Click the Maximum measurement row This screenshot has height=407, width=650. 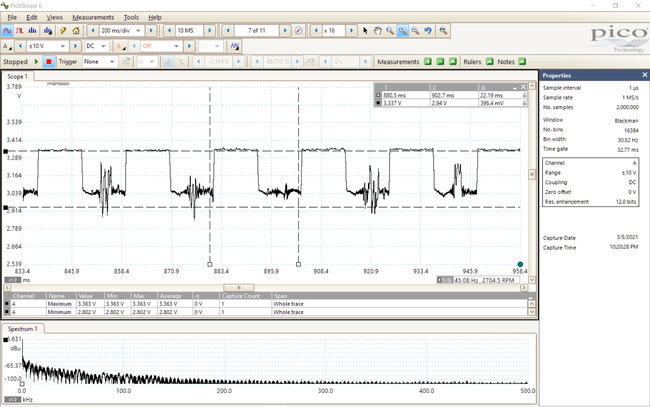click(x=60, y=304)
